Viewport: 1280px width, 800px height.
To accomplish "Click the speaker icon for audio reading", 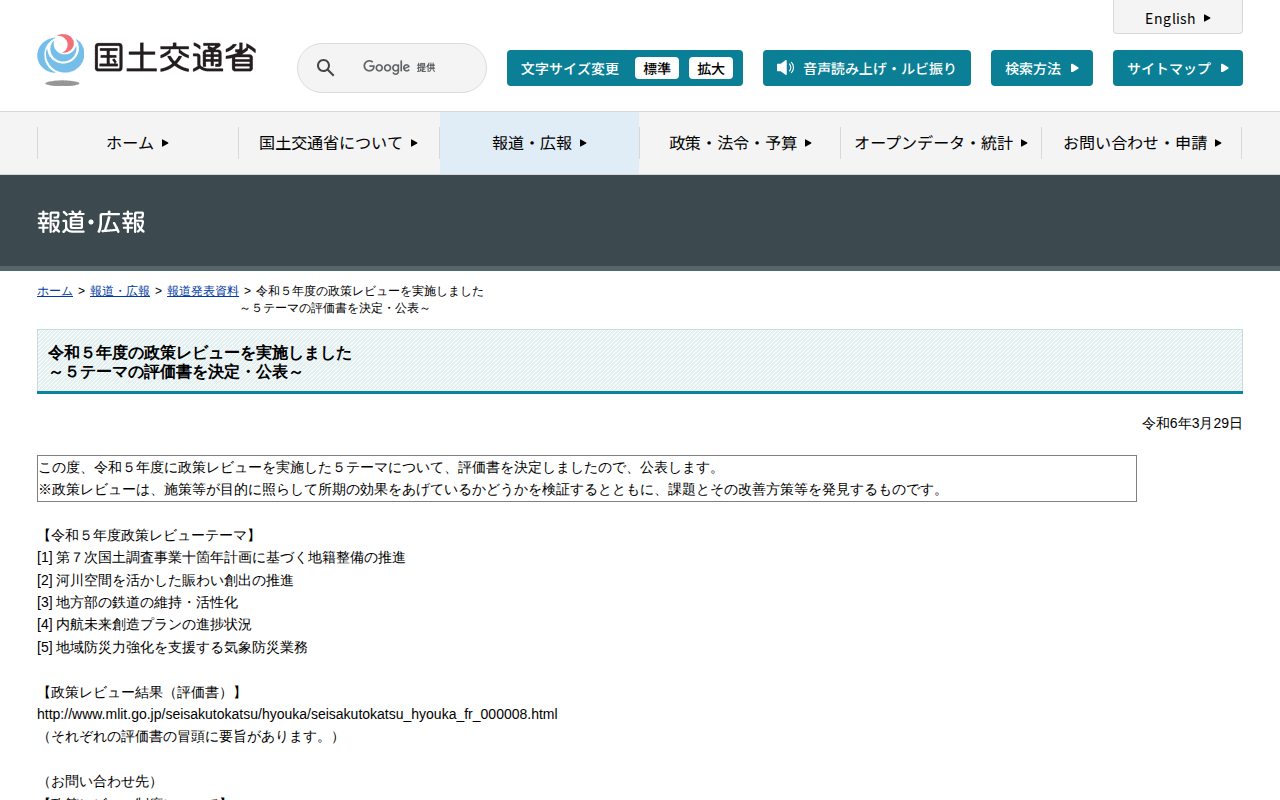I will click(785, 68).
